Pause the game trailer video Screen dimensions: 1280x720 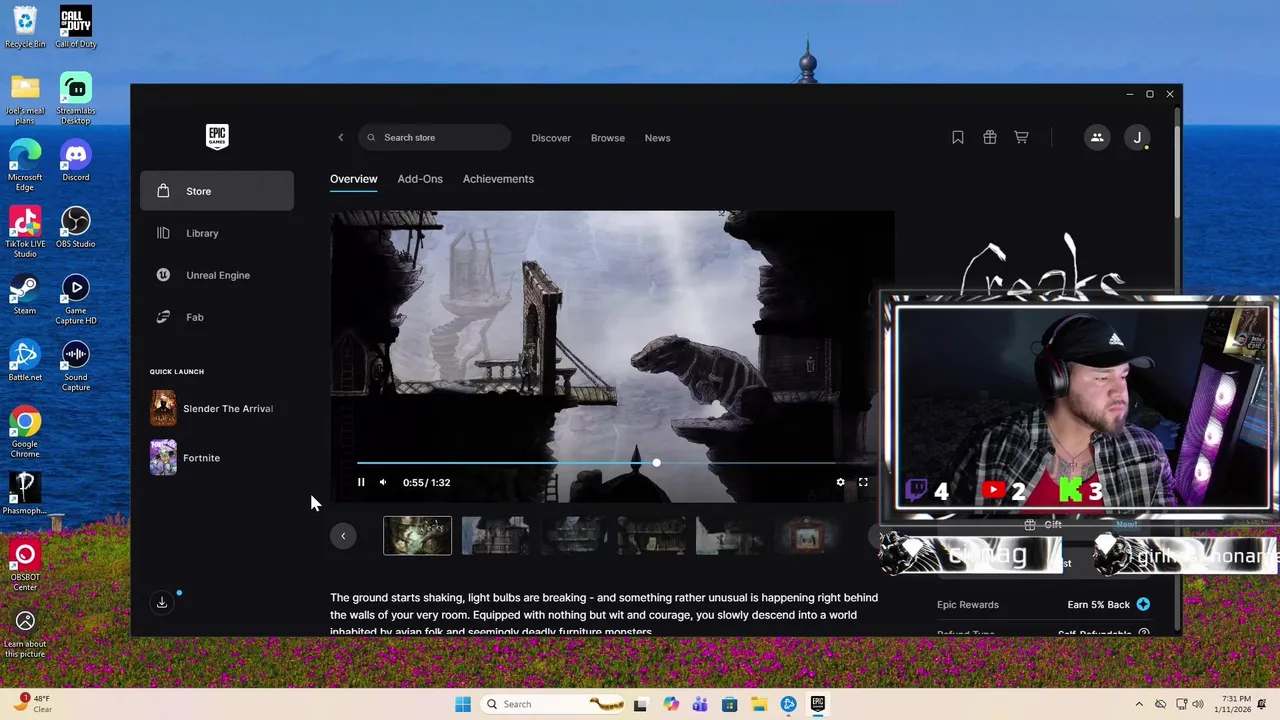[361, 482]
